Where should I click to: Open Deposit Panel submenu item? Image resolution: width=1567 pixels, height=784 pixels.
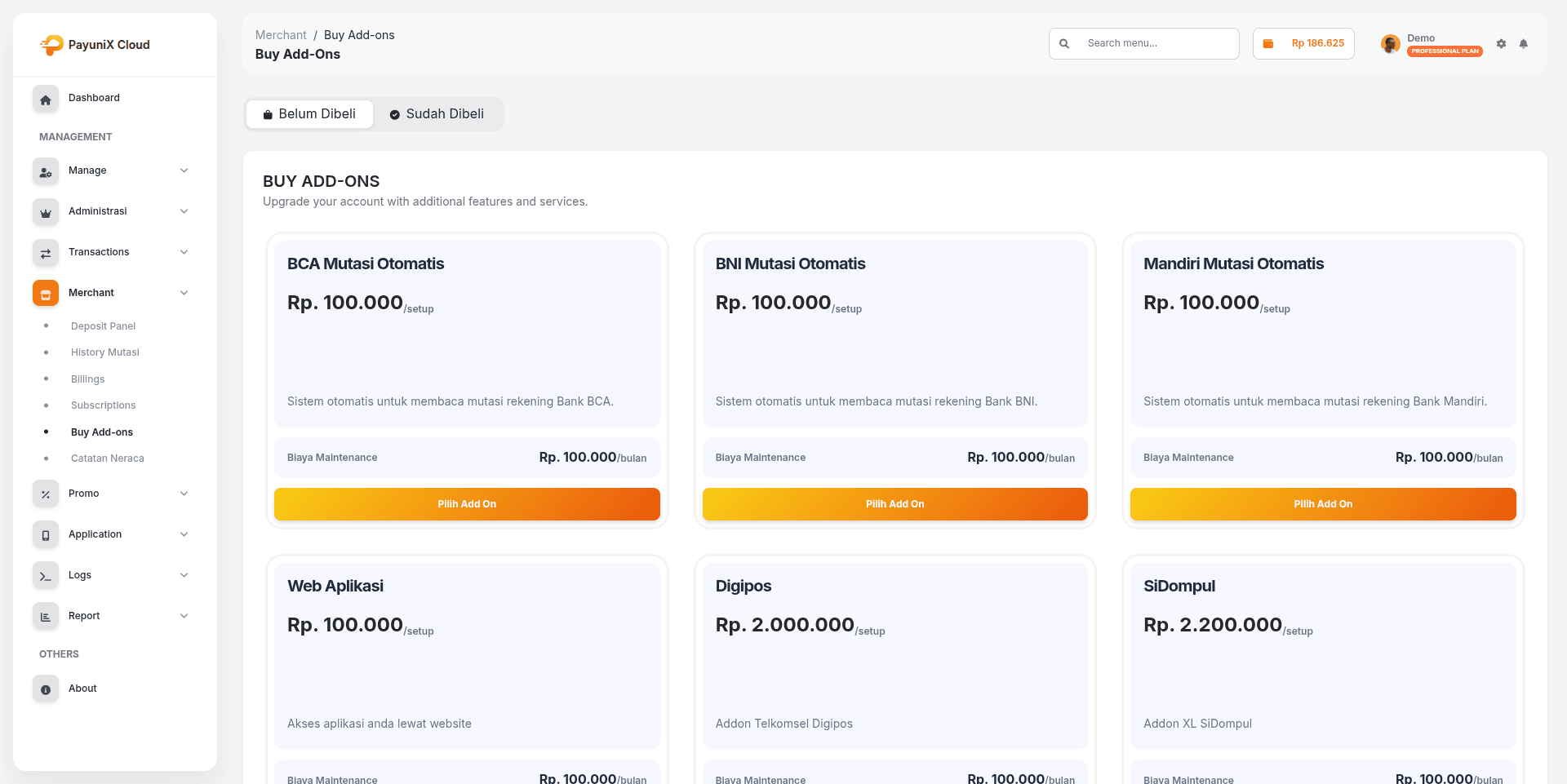(x=103, y=326)
